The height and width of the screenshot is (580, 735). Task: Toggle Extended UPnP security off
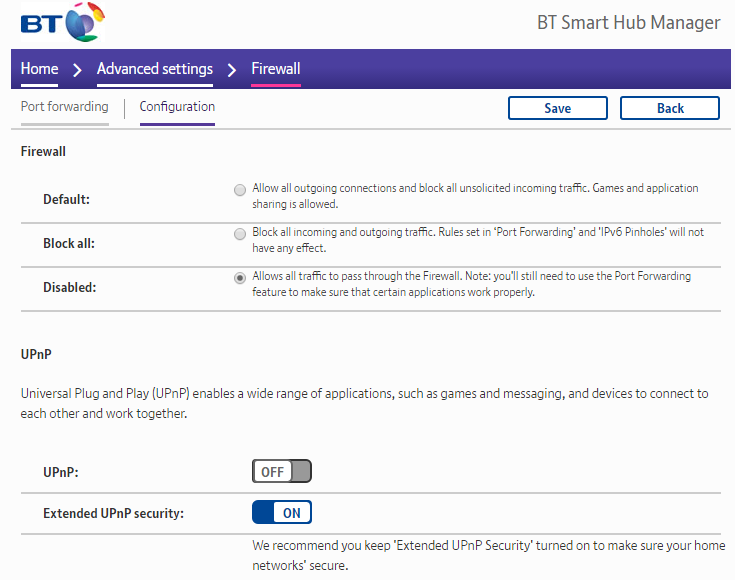click(x=282, y=513)
